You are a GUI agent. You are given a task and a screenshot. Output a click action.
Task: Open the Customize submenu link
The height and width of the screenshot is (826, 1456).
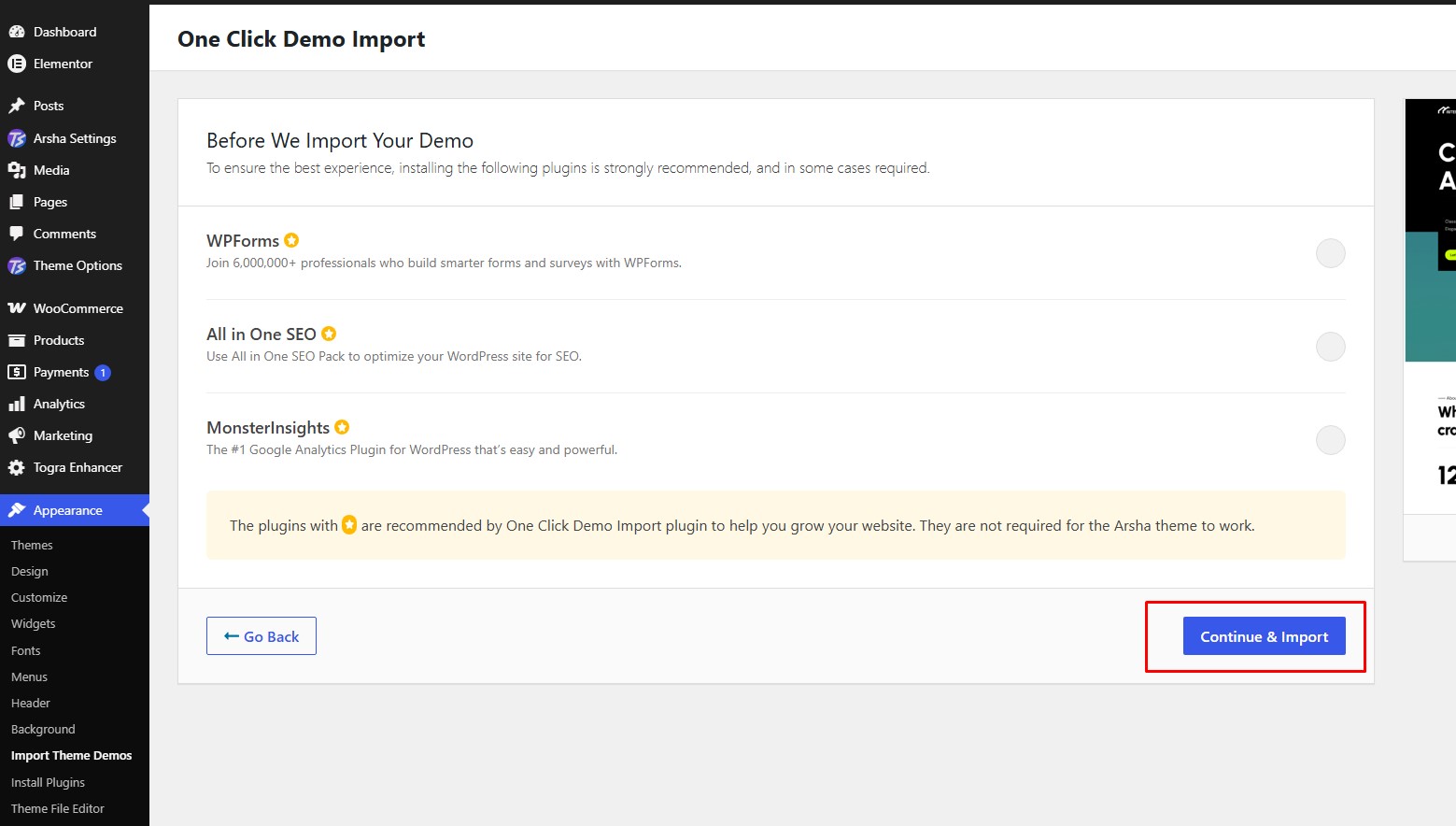point(39,597)
